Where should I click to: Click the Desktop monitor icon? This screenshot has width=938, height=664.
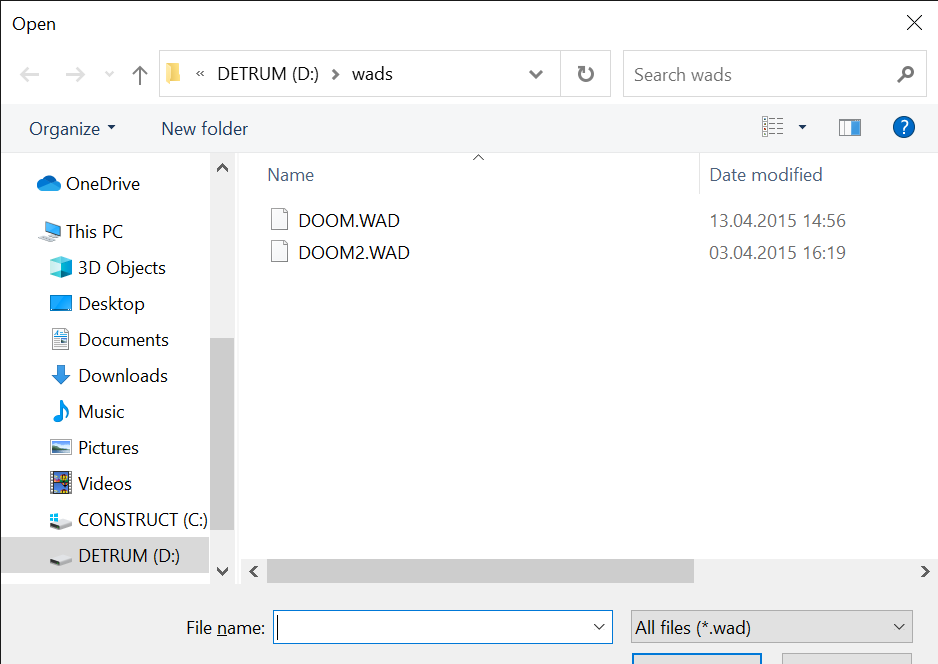(x=60, y=303)
